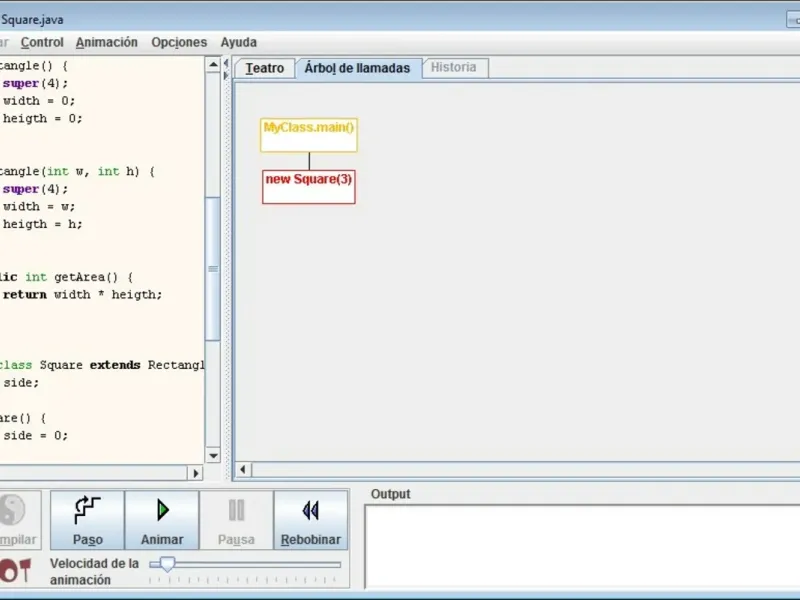The width and height of the screenshot is (800, 600).
Task: Click the 'side = 0;' code line
Action: tap(35, 436)
